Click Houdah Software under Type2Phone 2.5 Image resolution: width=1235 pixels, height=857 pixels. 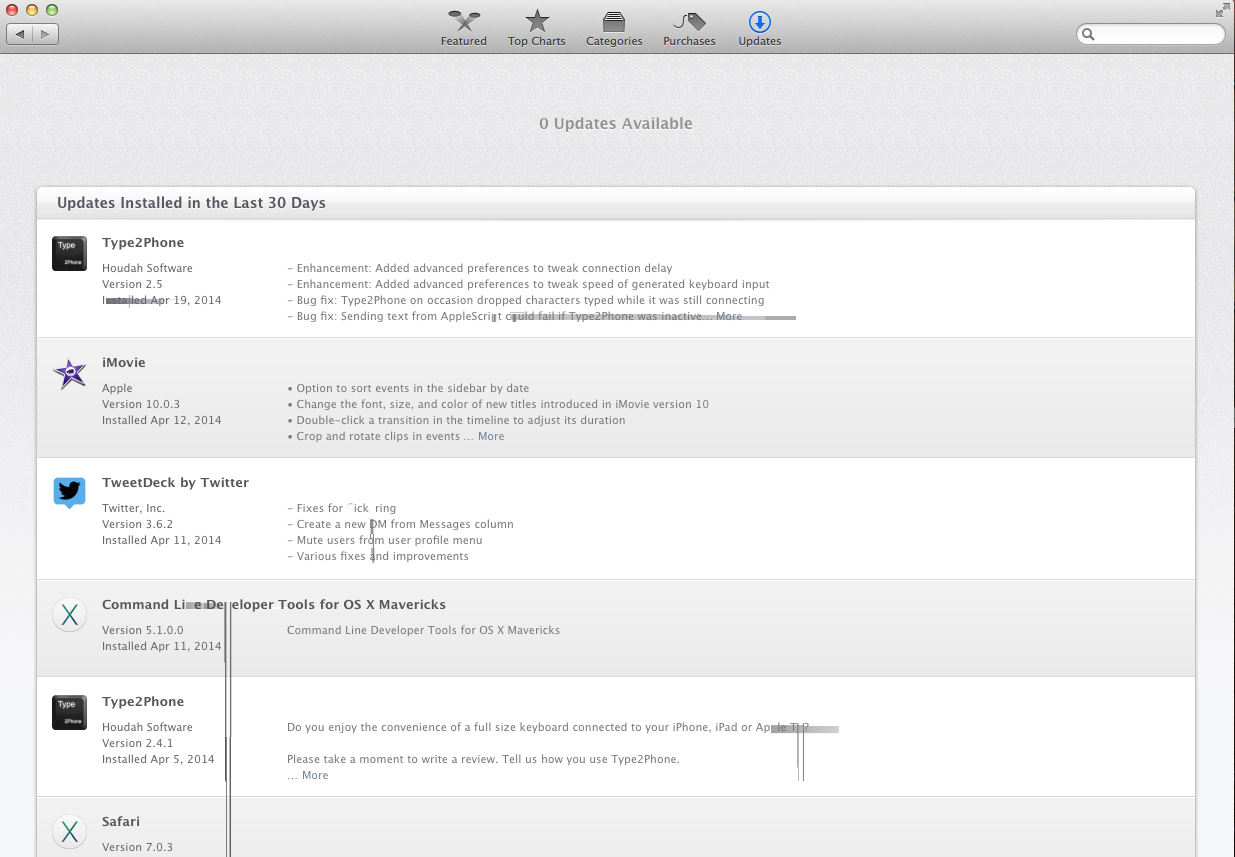pyautogui.click(x=147, y=268)
